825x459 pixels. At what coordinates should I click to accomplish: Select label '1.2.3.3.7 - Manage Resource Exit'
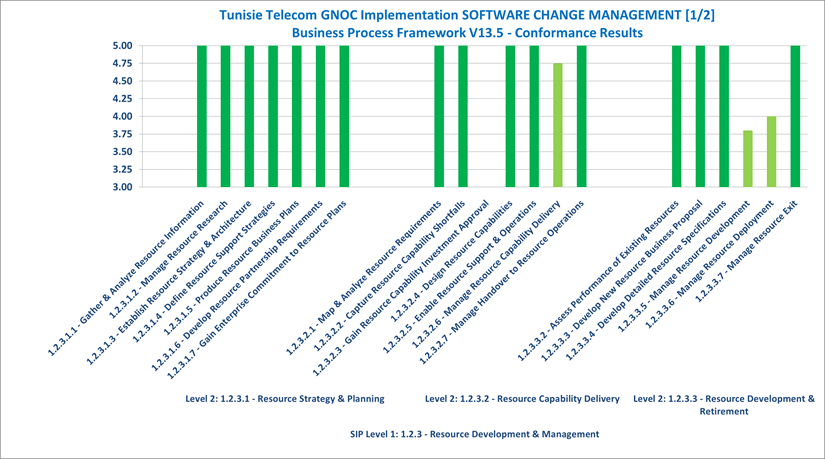click(746, 252)
